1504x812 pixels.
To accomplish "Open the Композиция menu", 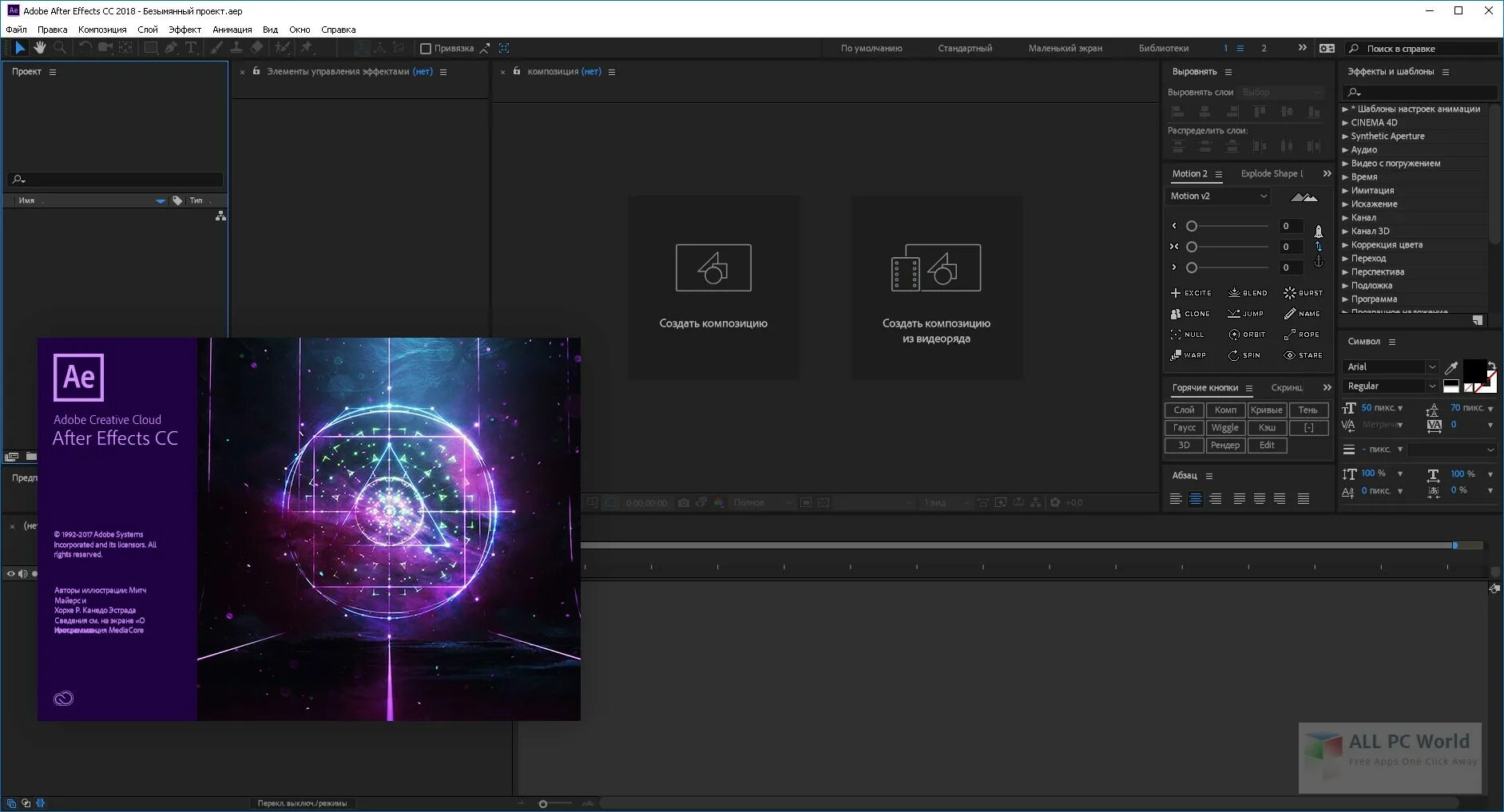I will pyautogui.click(x=102, y=30).
